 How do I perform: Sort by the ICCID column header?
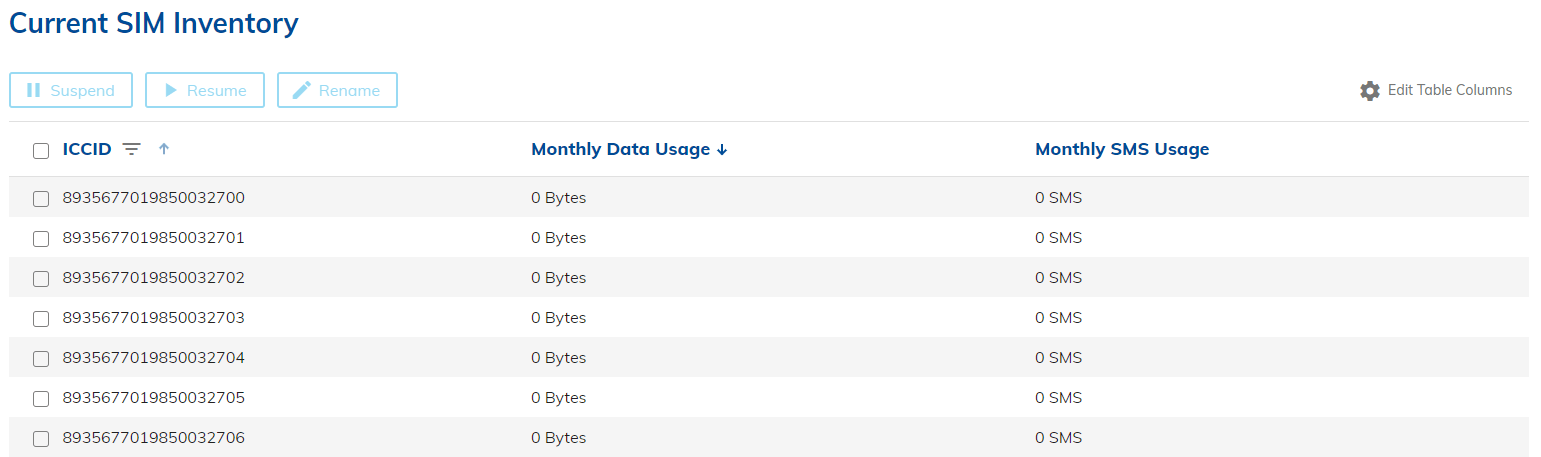point(87,149)
